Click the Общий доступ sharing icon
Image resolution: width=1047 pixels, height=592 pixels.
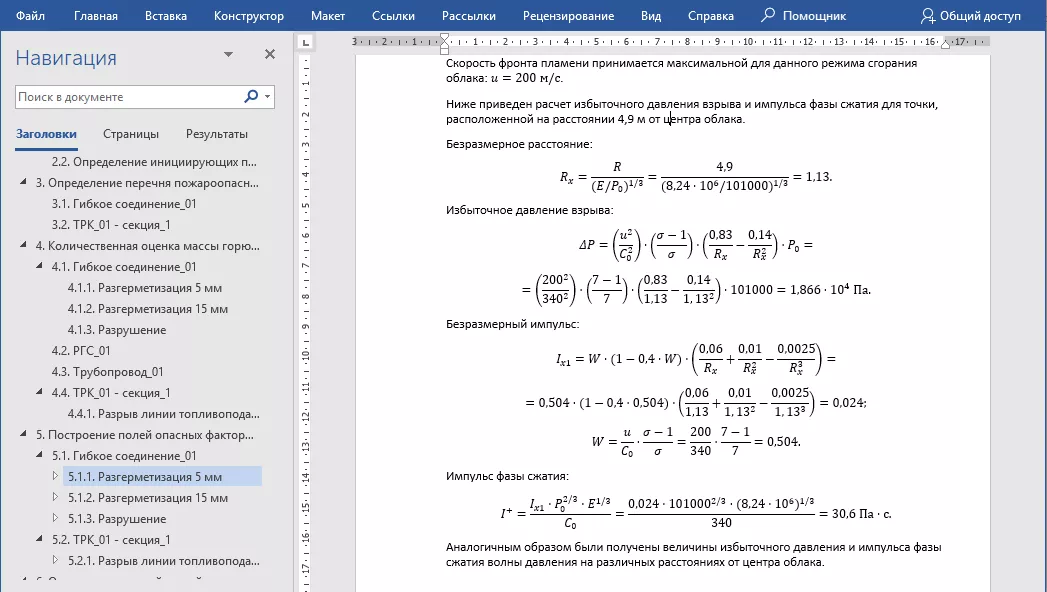(930, 15)
